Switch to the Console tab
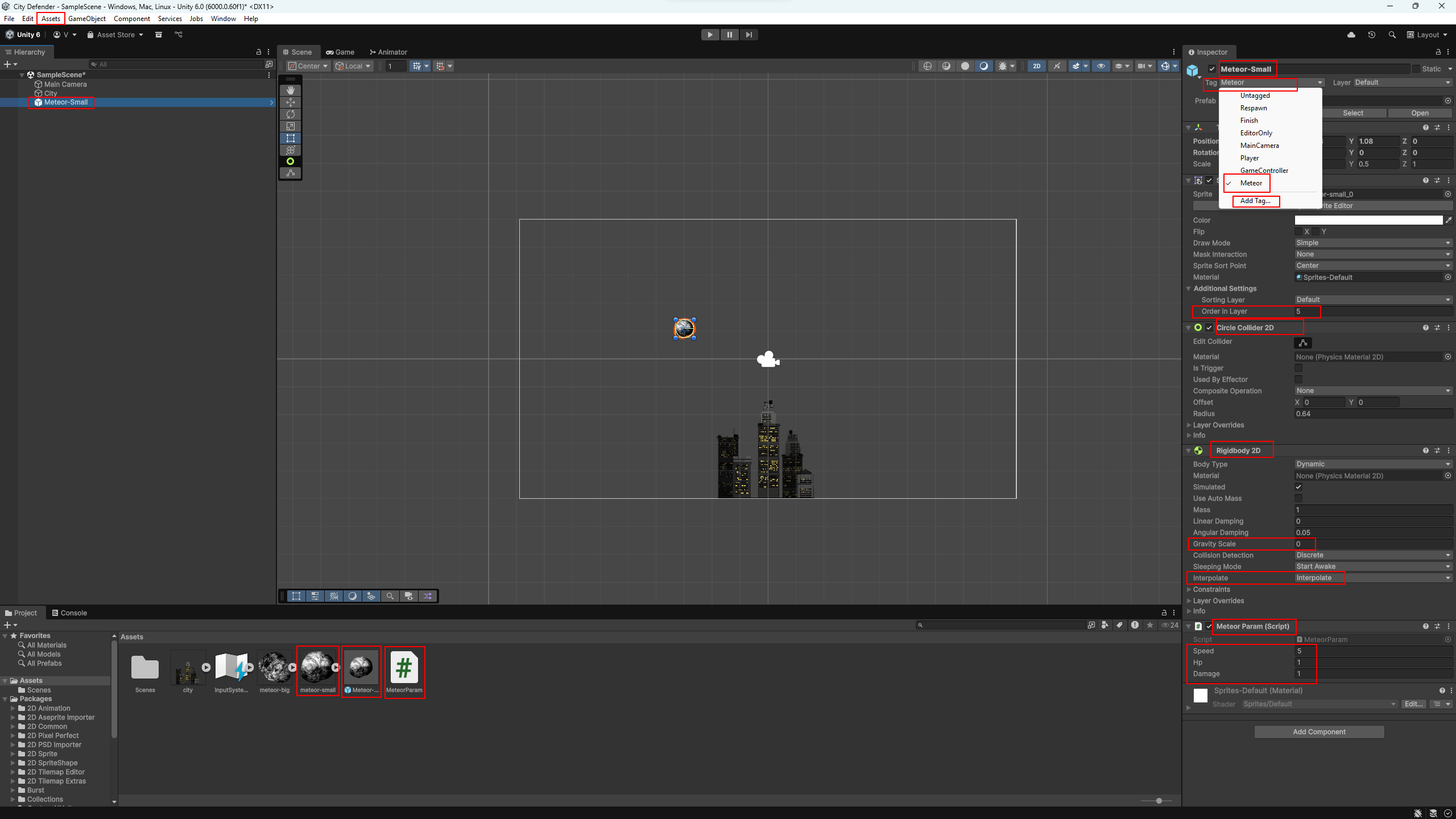Screen dimensions: 1456x819 [x=69, y=613]
